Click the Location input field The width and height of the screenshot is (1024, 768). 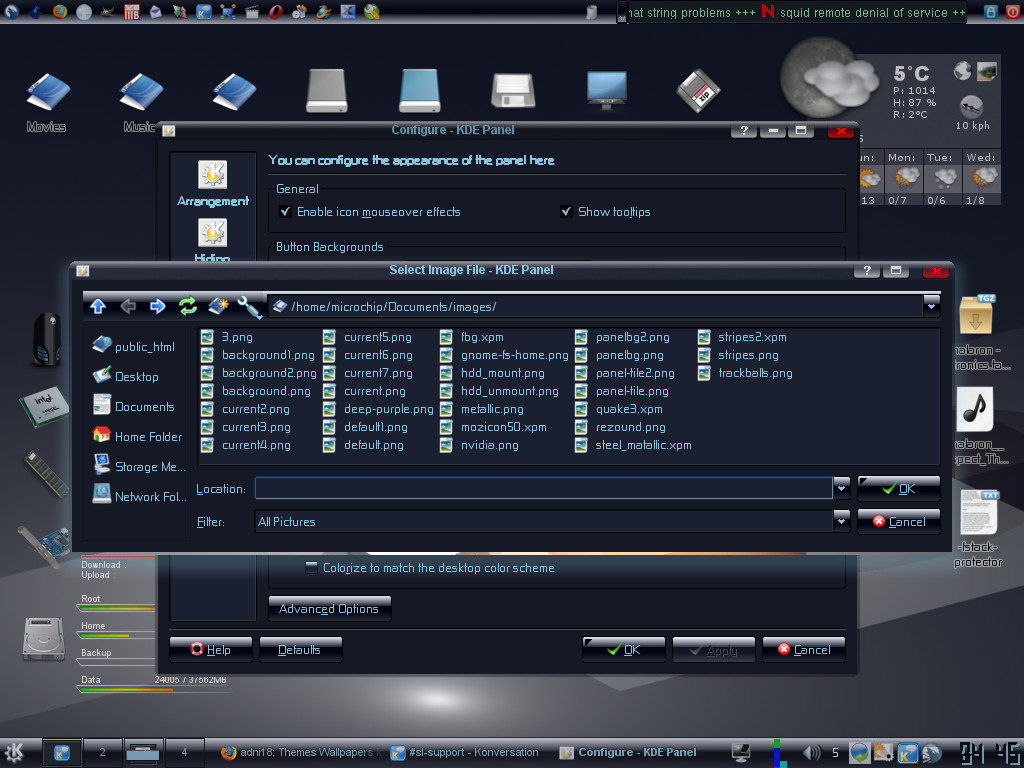(x=543, y=488)
